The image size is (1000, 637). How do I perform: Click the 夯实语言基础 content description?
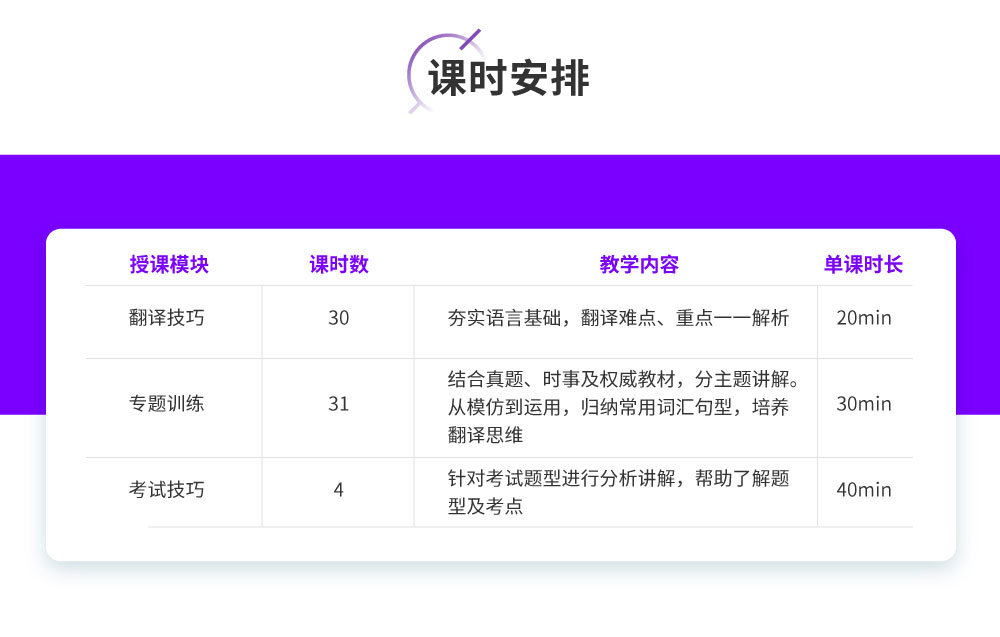[x=618, y=318]
